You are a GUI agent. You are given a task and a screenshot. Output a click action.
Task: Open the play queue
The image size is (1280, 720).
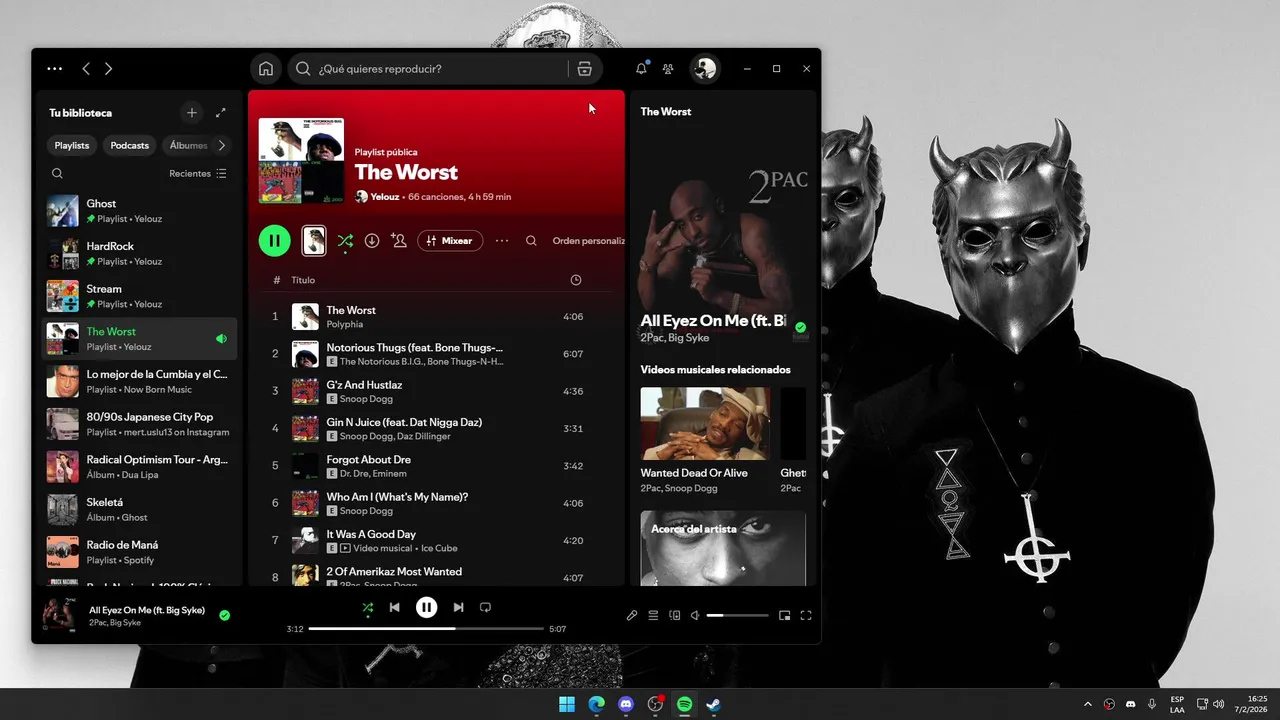653,615
